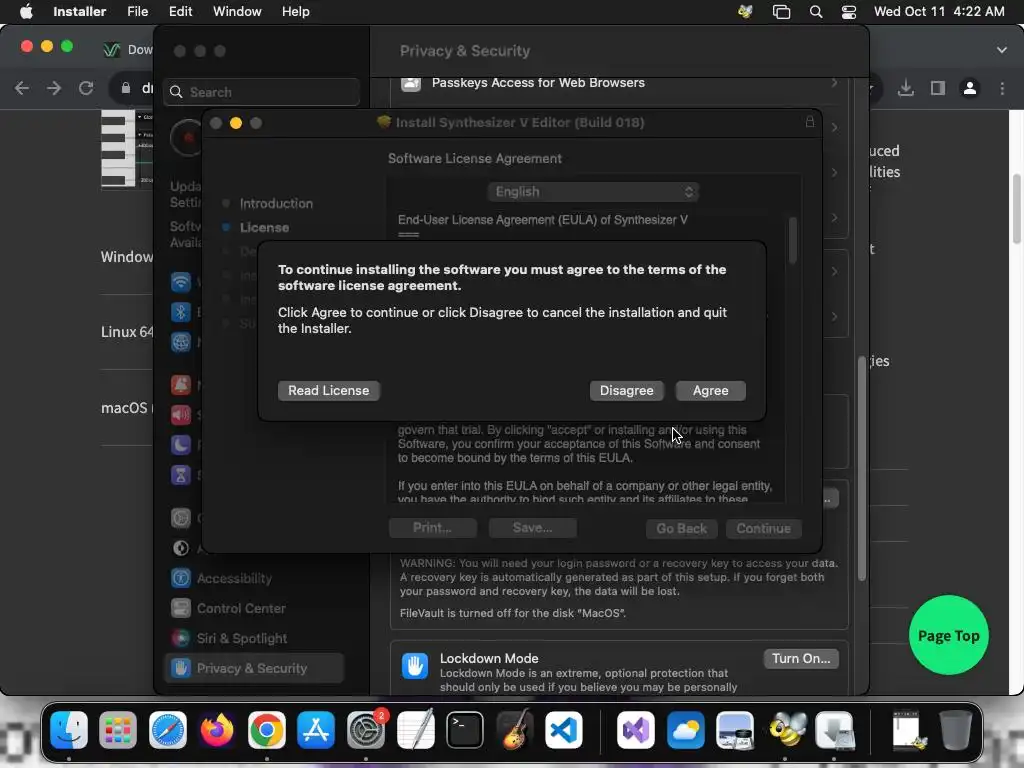Click the Disagree button
Viewport: 1024px width, 768px height.
coord(626,391)
